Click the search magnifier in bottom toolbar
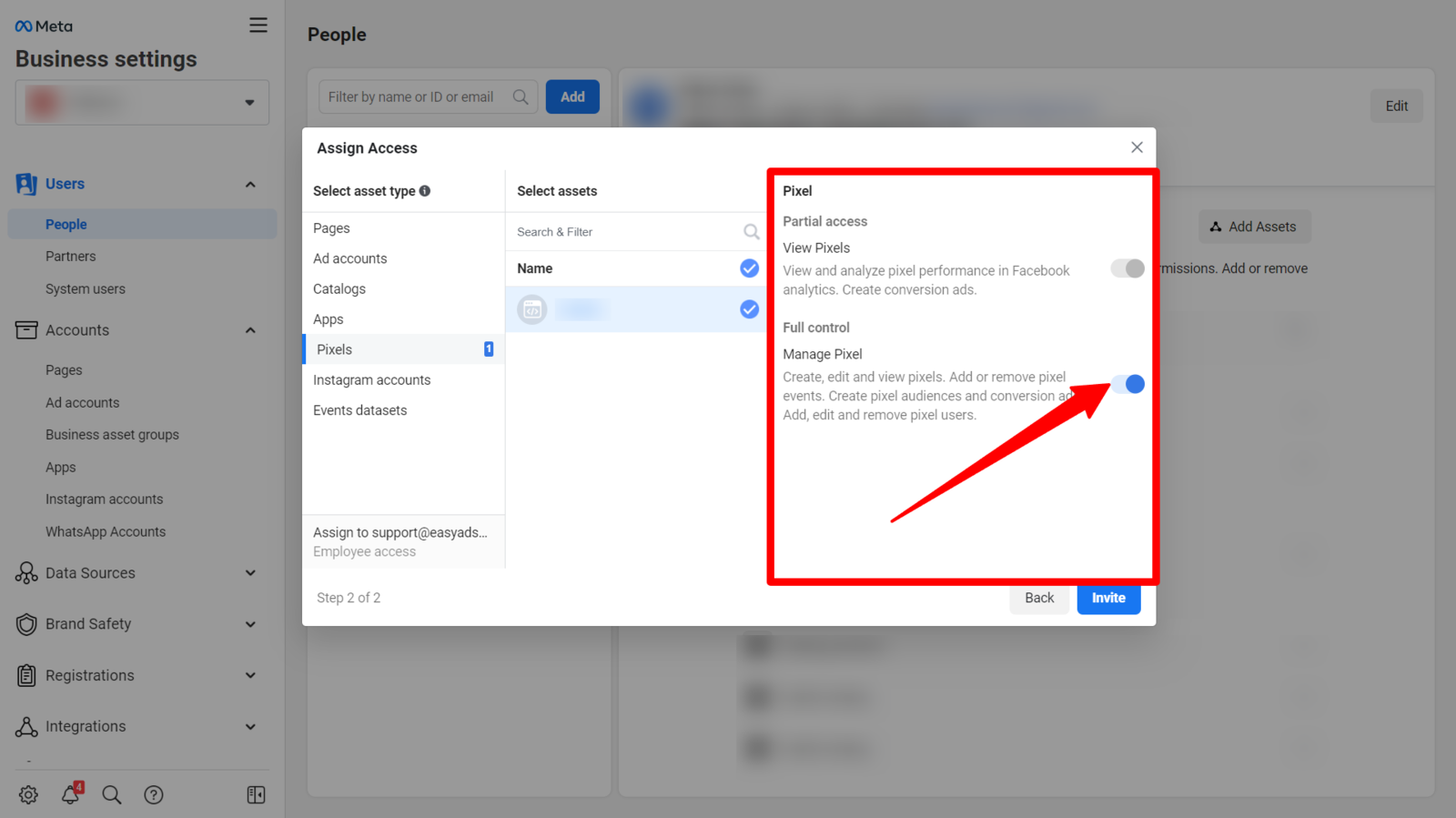Image resolution: width=1456 pixels, height=818 pixels. (x=112, y=794)
